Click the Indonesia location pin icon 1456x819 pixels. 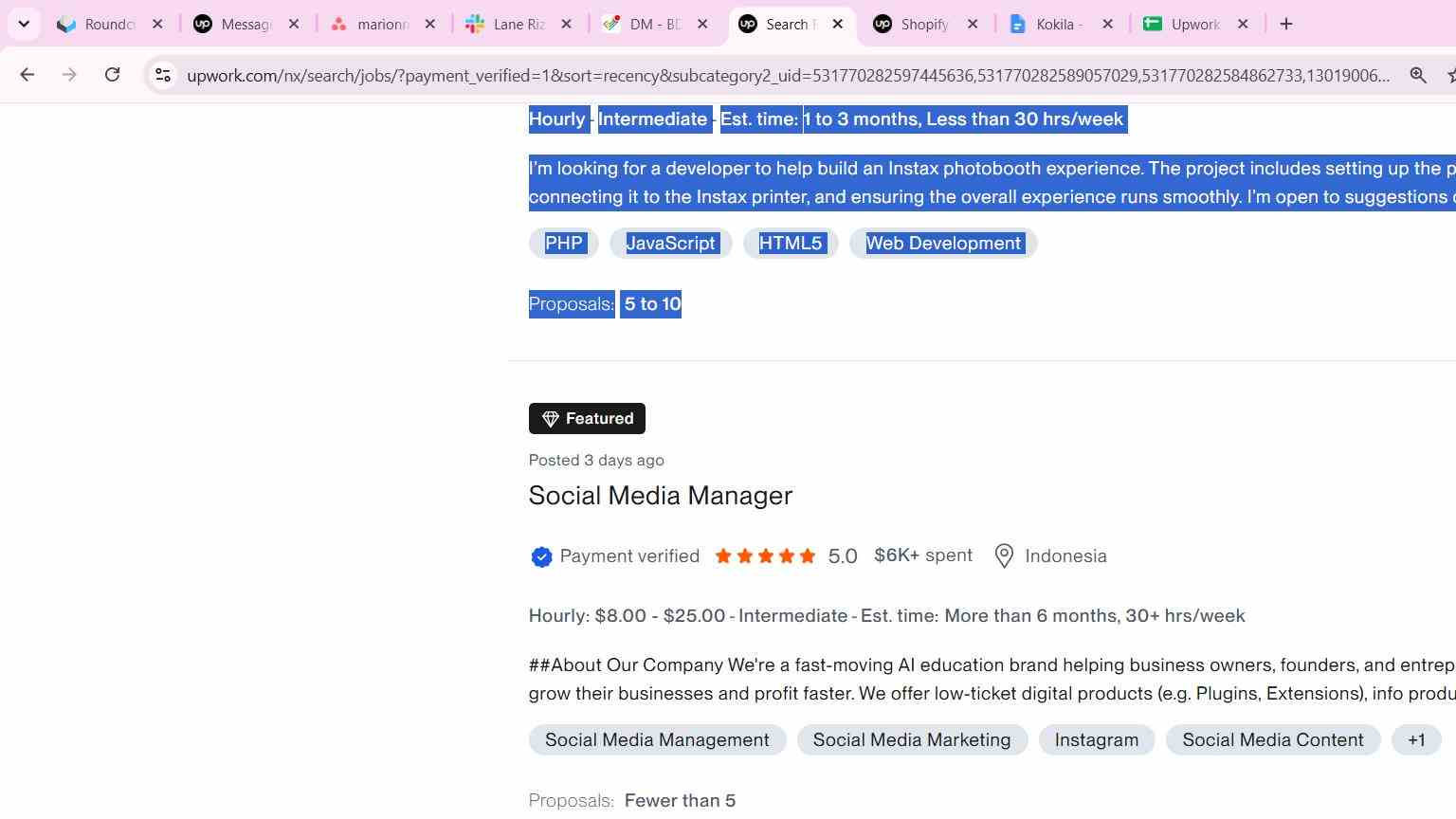[1004, 556]
